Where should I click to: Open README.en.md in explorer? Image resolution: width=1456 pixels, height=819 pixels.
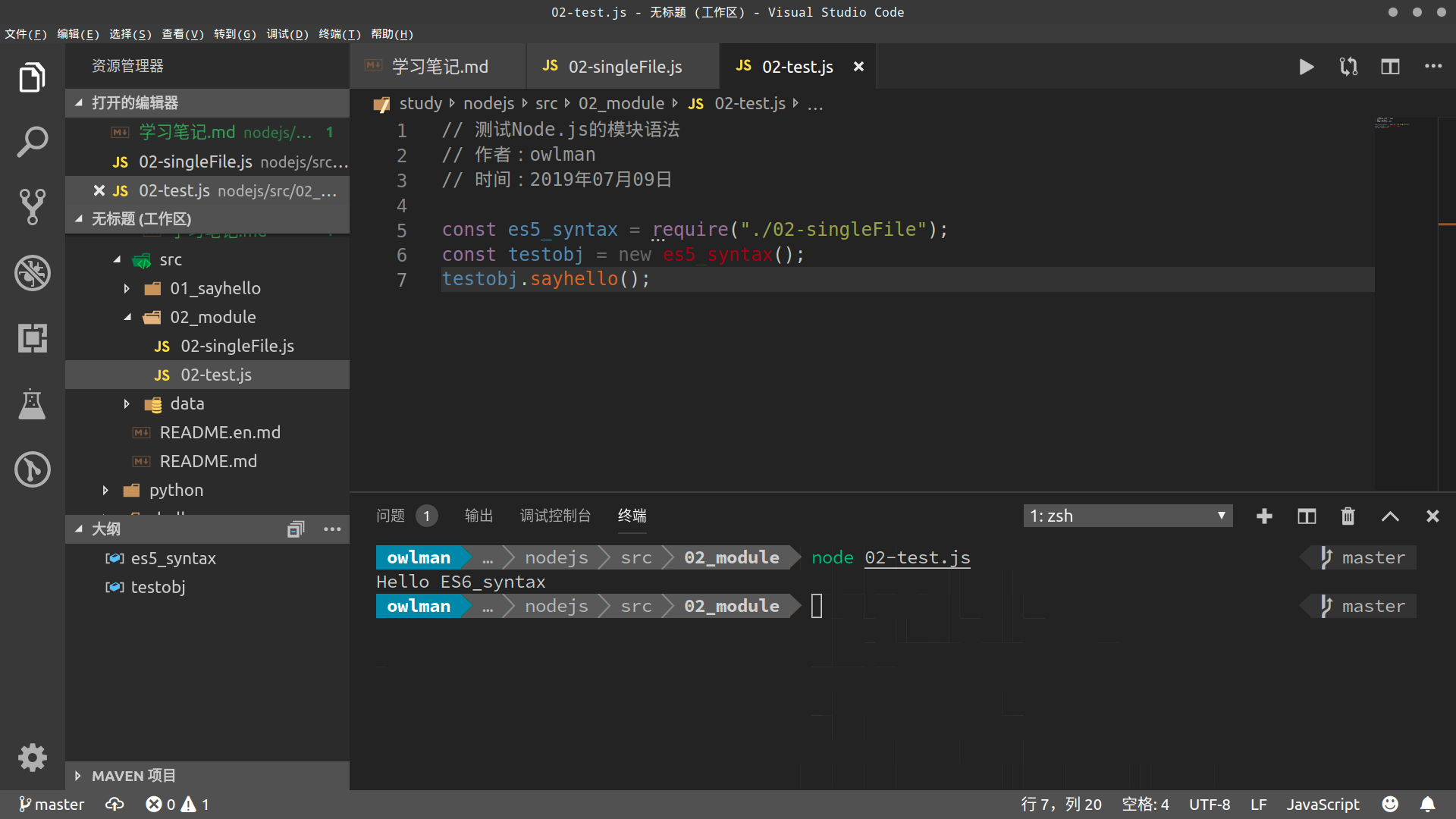tap(207, 433)
